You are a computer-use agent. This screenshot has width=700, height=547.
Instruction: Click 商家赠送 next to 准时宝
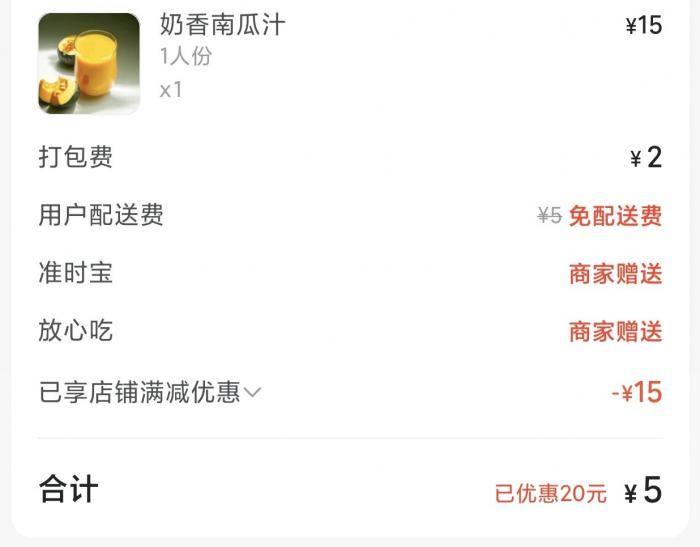[x=616, y=273]
